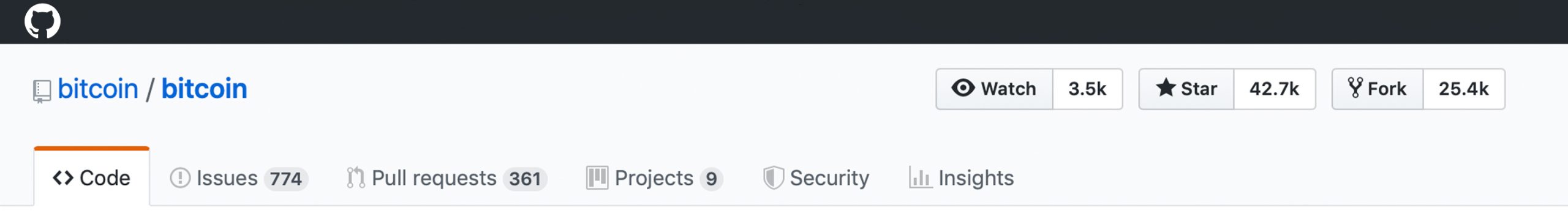Click the Security shield icon
Image resolution: width=1568 pixels, height=224 pixels.
[x=774, y=178]
